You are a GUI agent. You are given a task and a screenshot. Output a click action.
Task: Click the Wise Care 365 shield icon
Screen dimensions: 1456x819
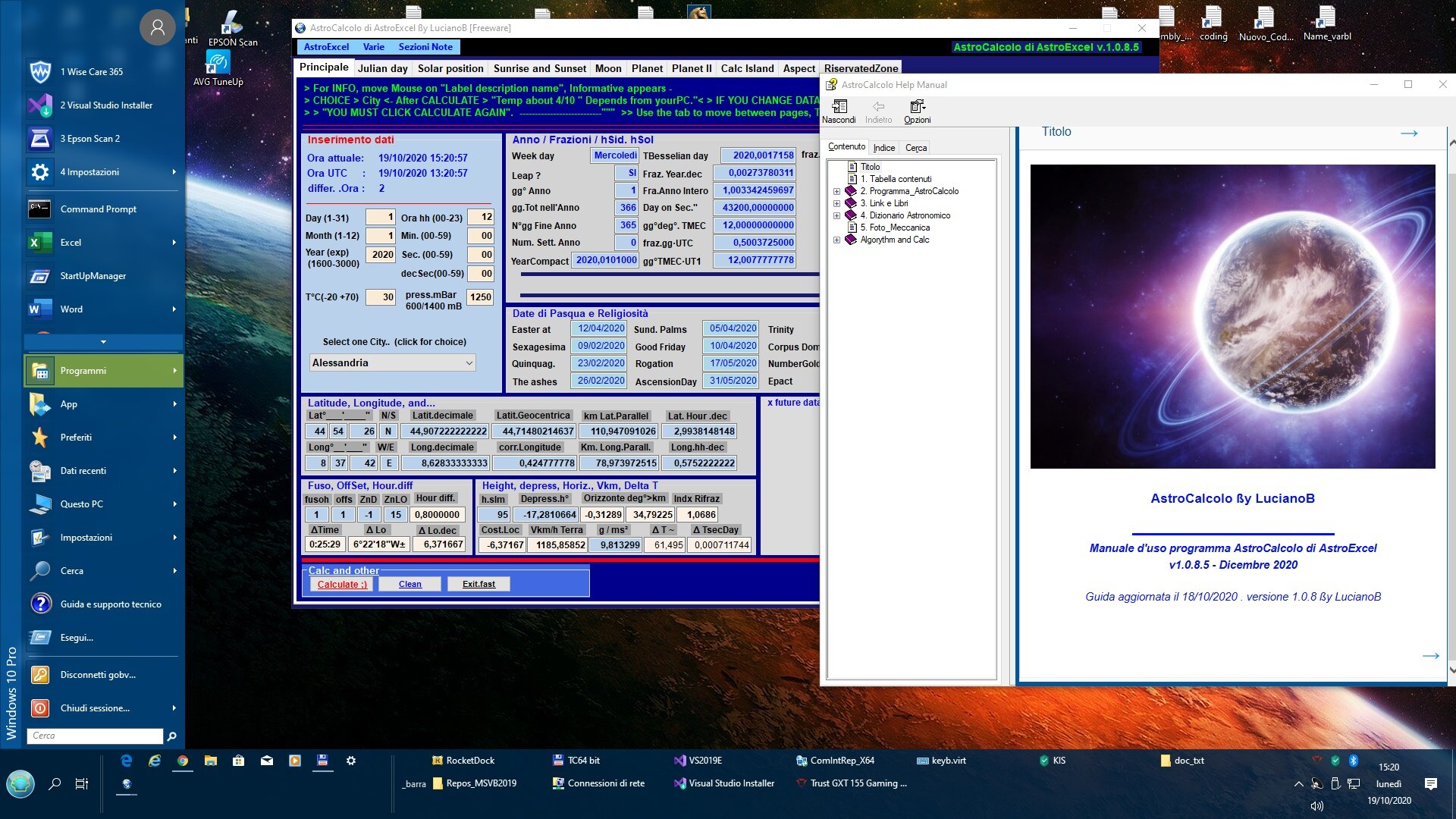[x=39, y=72]
